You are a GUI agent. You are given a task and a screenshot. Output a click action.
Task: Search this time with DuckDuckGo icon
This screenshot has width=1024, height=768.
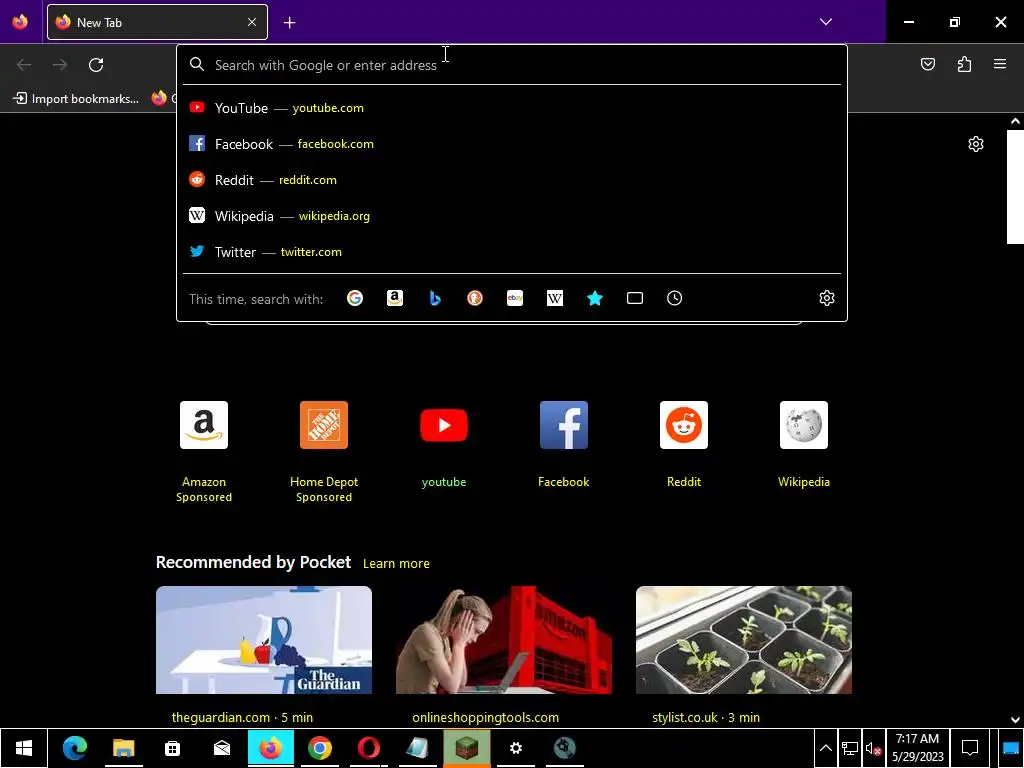pos(475,298)
